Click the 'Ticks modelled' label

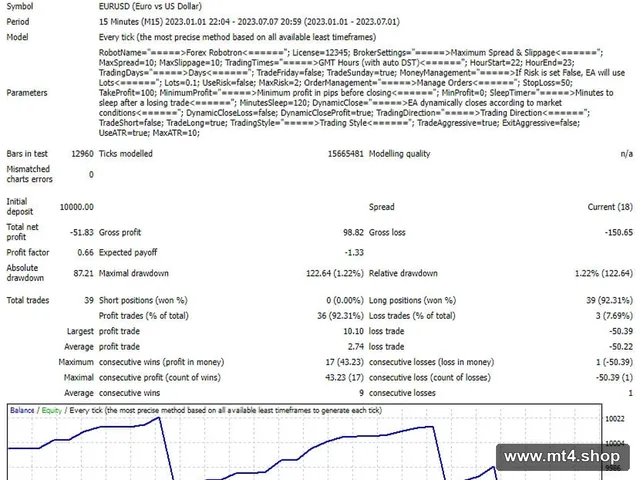point(126,154)
